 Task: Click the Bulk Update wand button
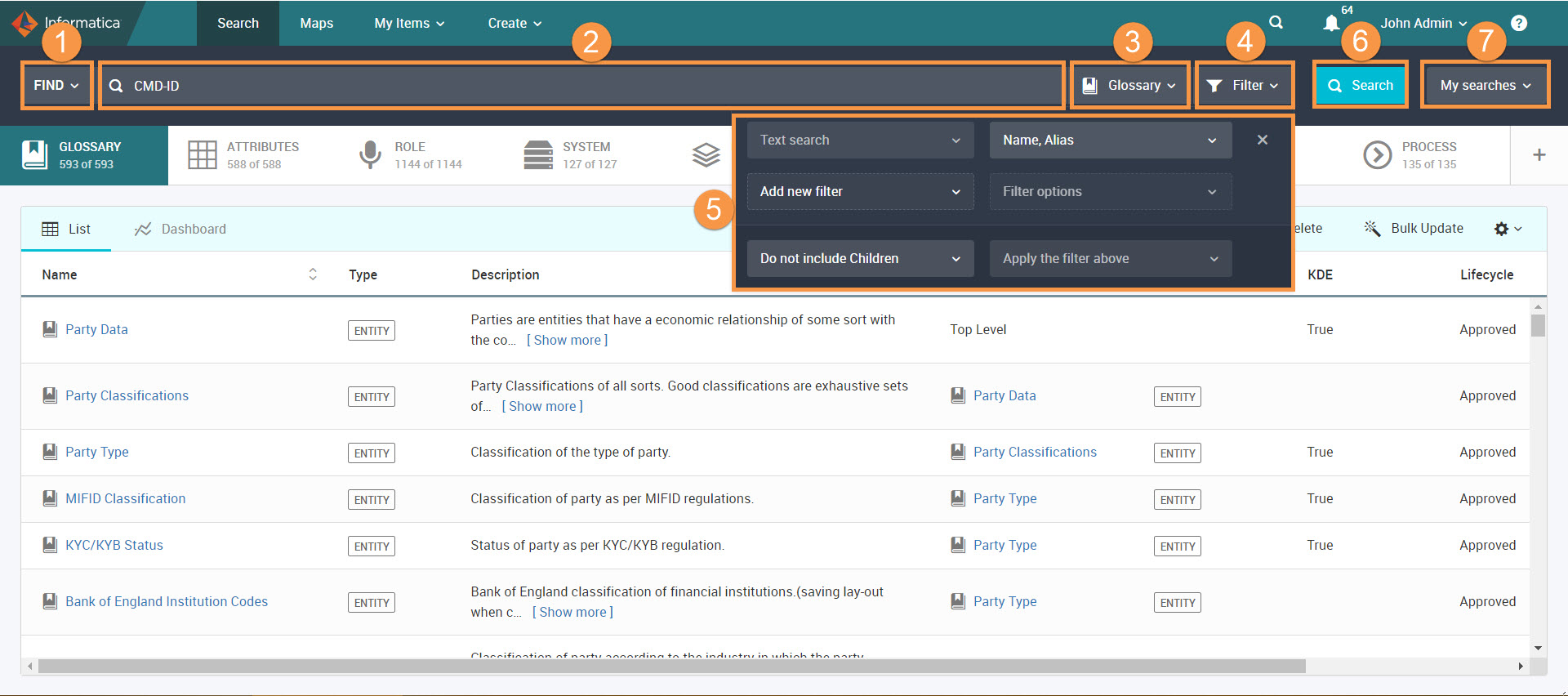coord(1414,228)
